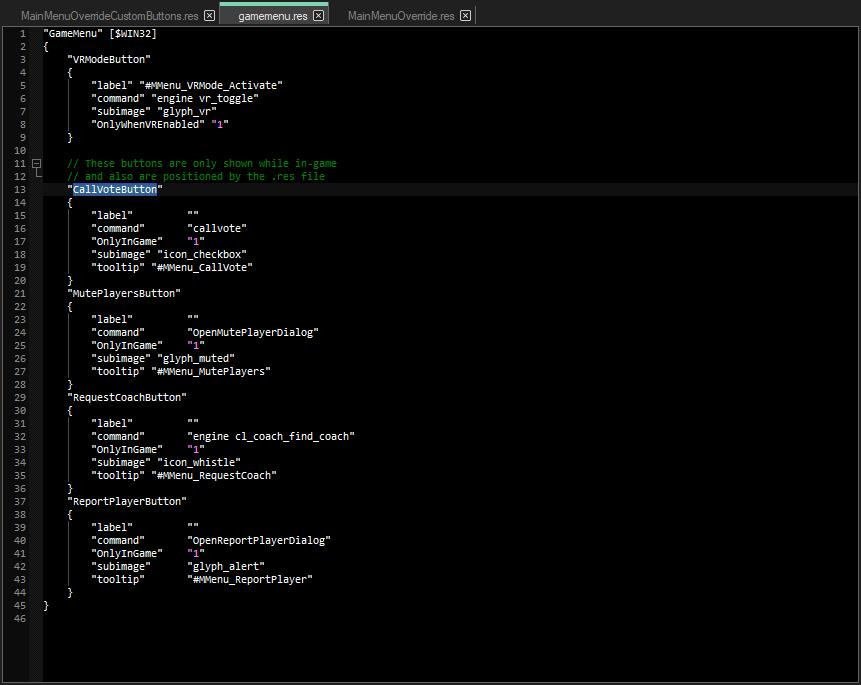This screenshot has width=861, height=685.
Task: Click line number 1 in the margin
Action: (23, 33)
